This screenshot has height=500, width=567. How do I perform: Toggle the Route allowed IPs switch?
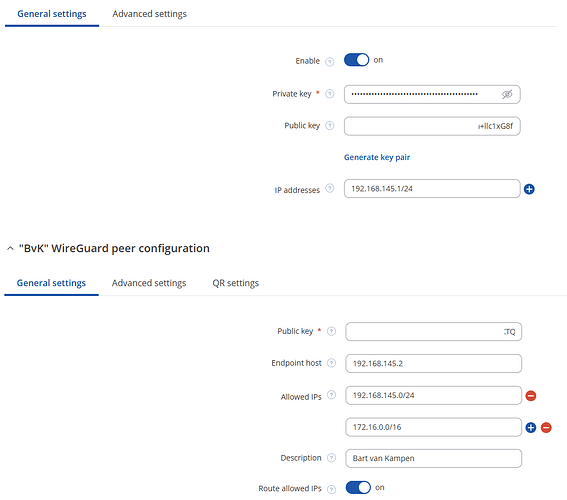(x=358, y=488)
